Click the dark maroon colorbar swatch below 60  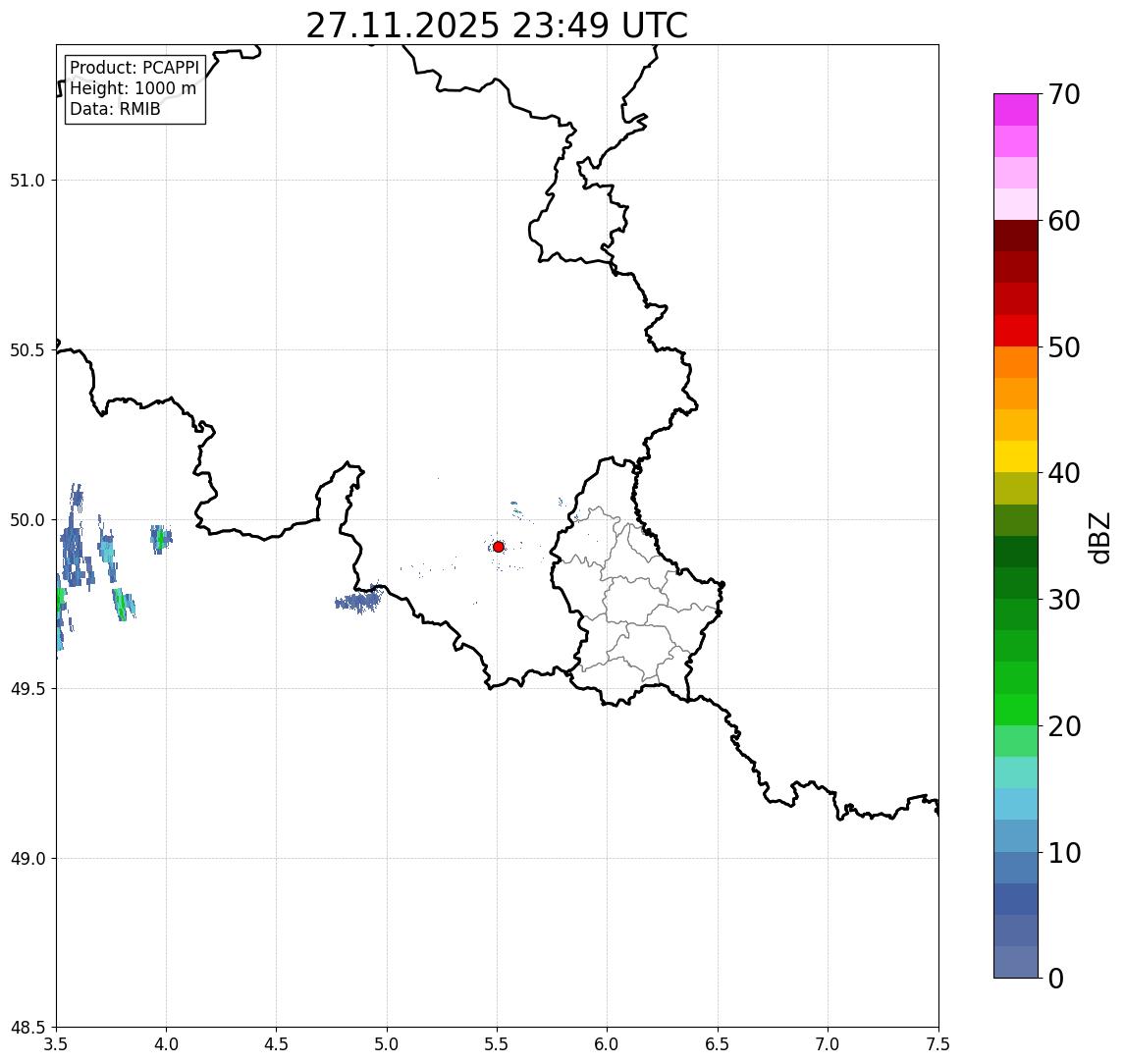[1016, 236]
